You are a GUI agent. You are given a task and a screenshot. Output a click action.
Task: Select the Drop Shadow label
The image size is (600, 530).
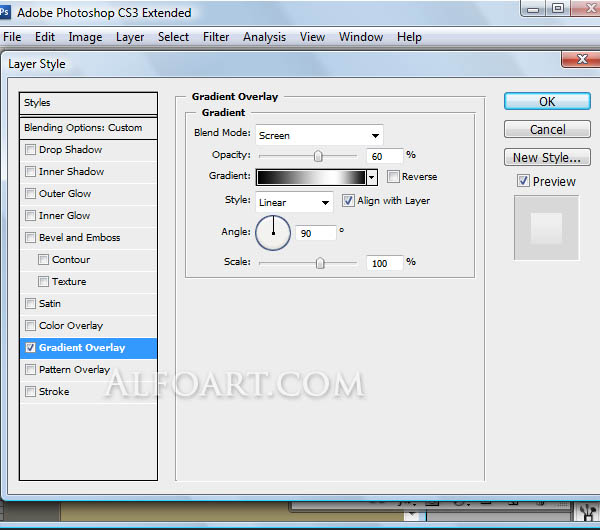tap(70, 149)
